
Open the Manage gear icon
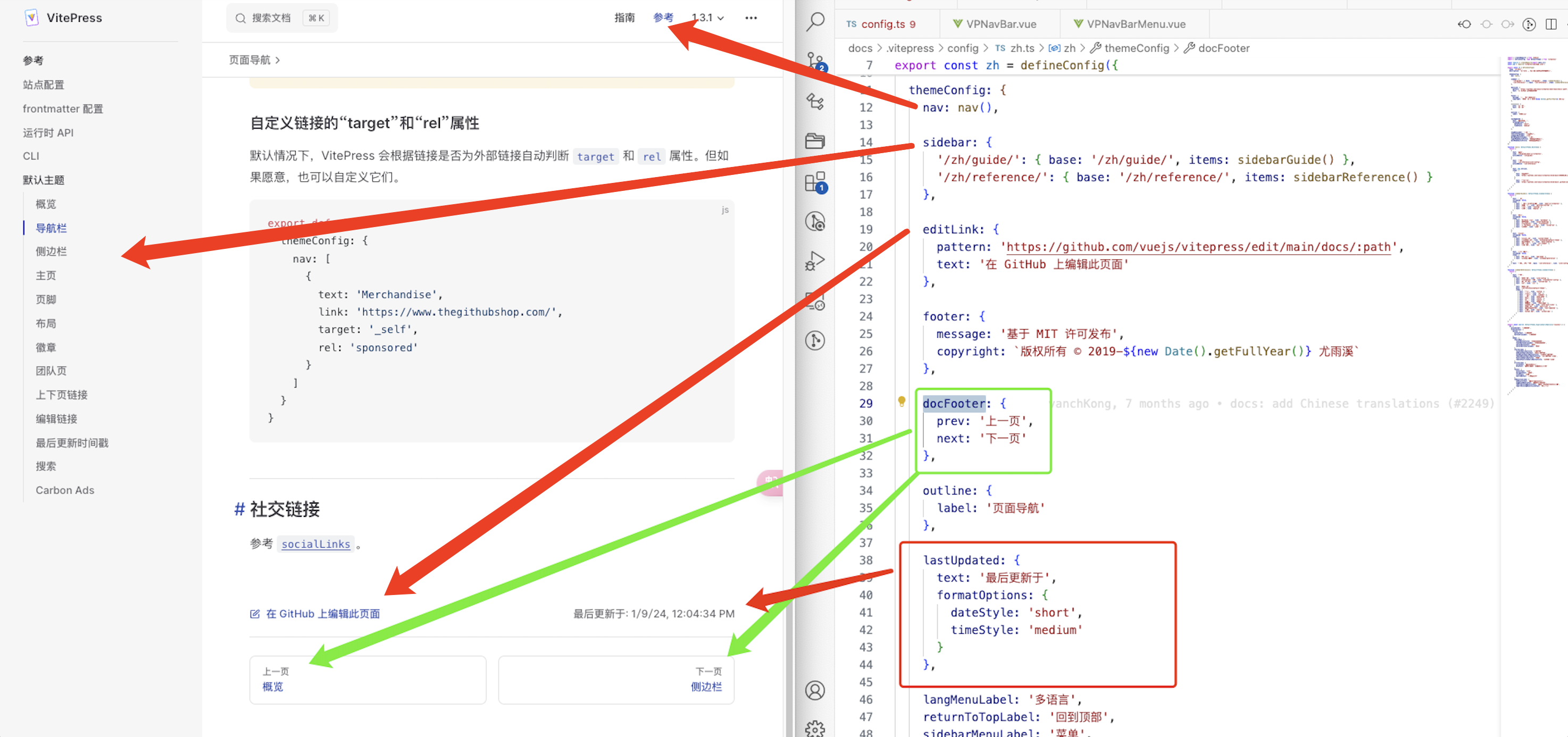point(815,728)
